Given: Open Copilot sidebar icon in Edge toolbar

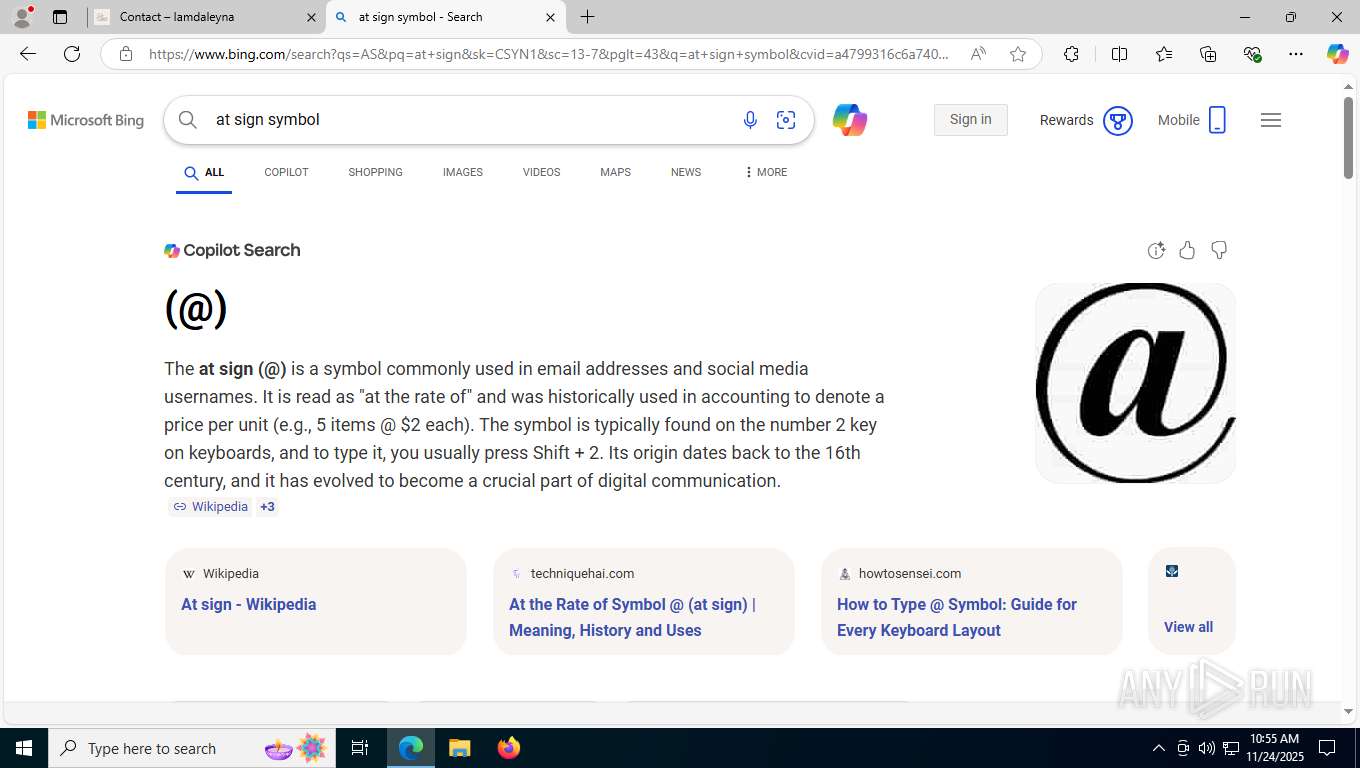Looking at the screenshot, I should point(1337,54).
